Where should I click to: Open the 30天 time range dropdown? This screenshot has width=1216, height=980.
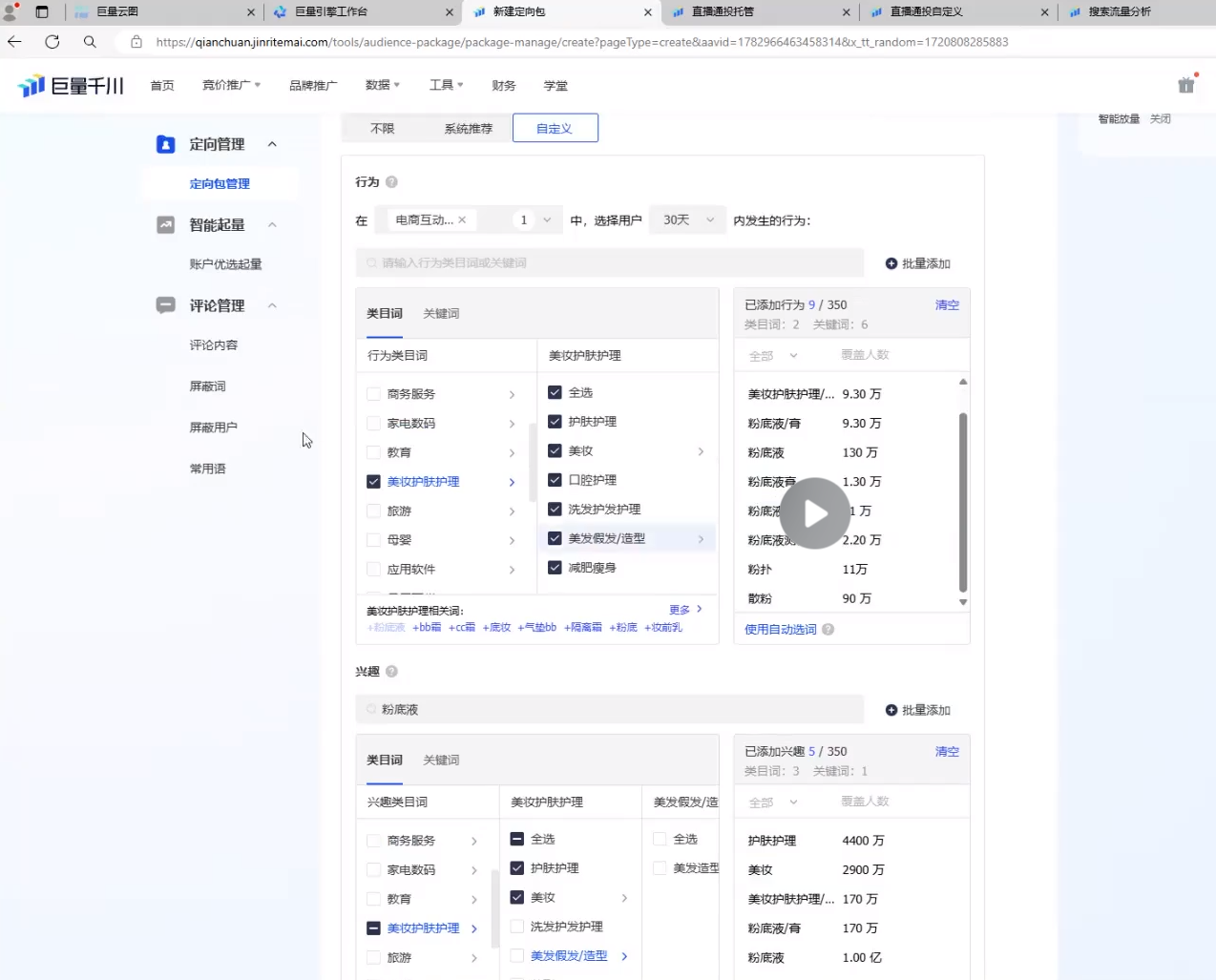pos(687,220)
